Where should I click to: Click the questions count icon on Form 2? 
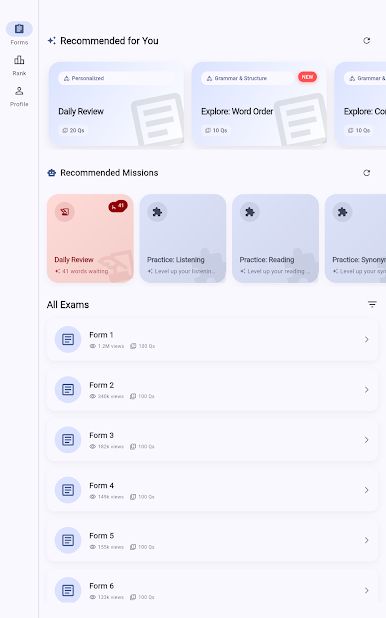(133, 396)
